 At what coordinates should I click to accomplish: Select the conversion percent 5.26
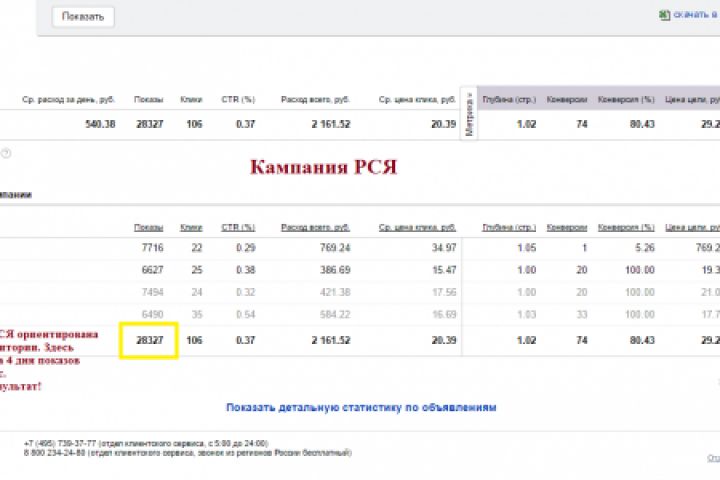click(x=645, y=248)
